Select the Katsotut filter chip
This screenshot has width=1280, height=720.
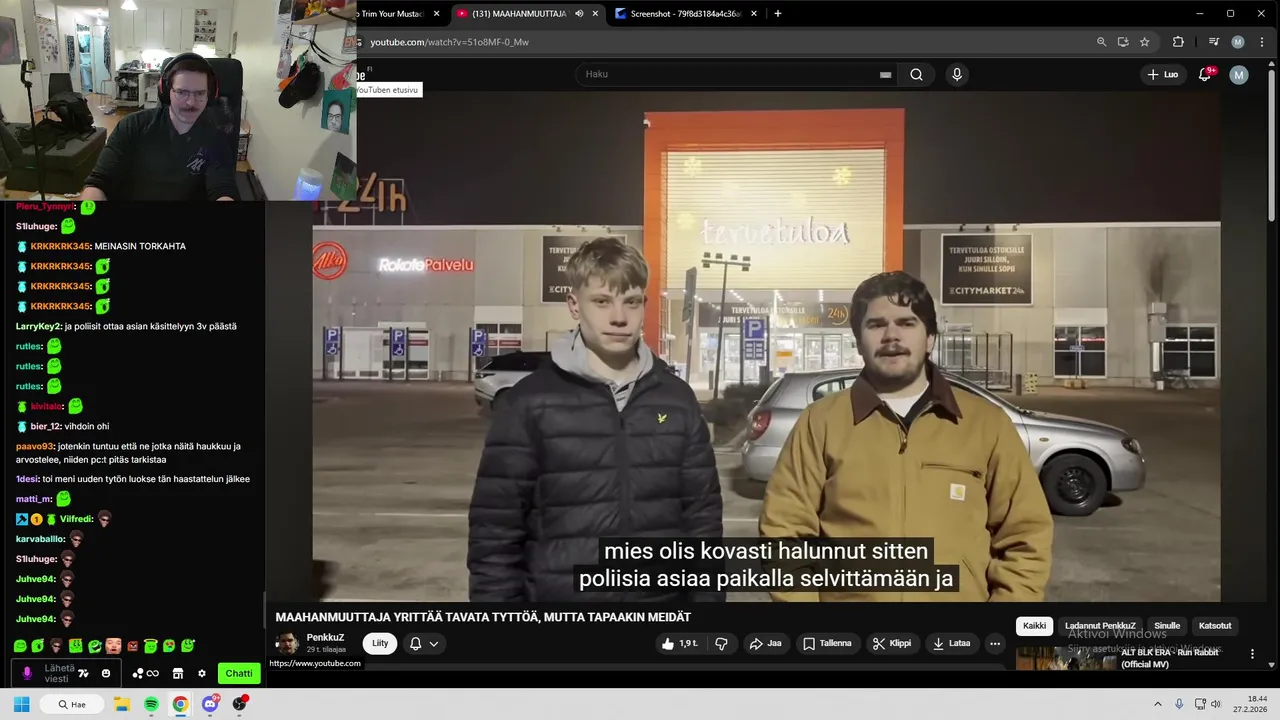point(1215,626)
